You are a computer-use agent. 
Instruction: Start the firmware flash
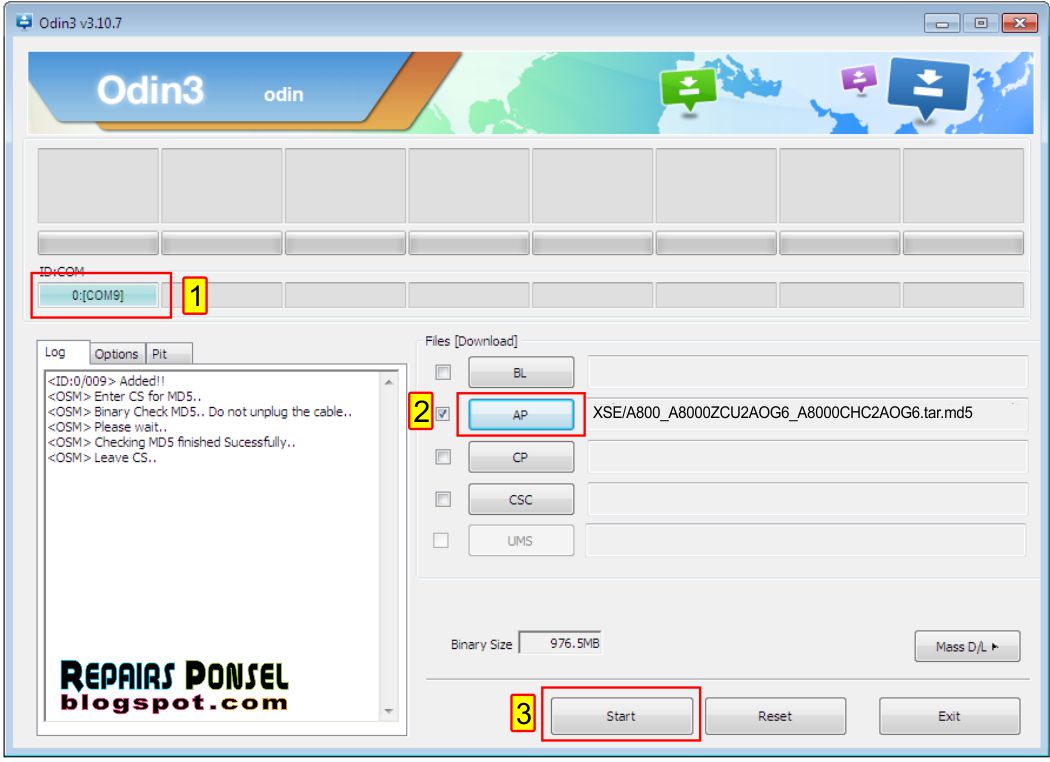(x=621, y=716)
